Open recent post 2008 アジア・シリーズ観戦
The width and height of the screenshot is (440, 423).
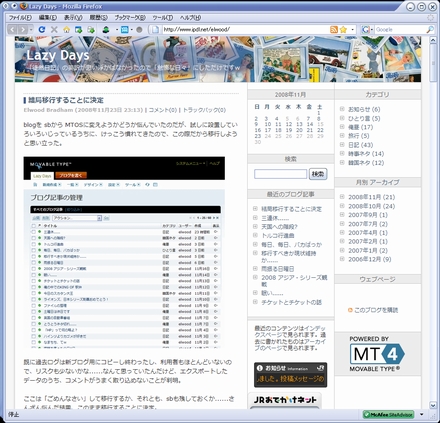294,281
